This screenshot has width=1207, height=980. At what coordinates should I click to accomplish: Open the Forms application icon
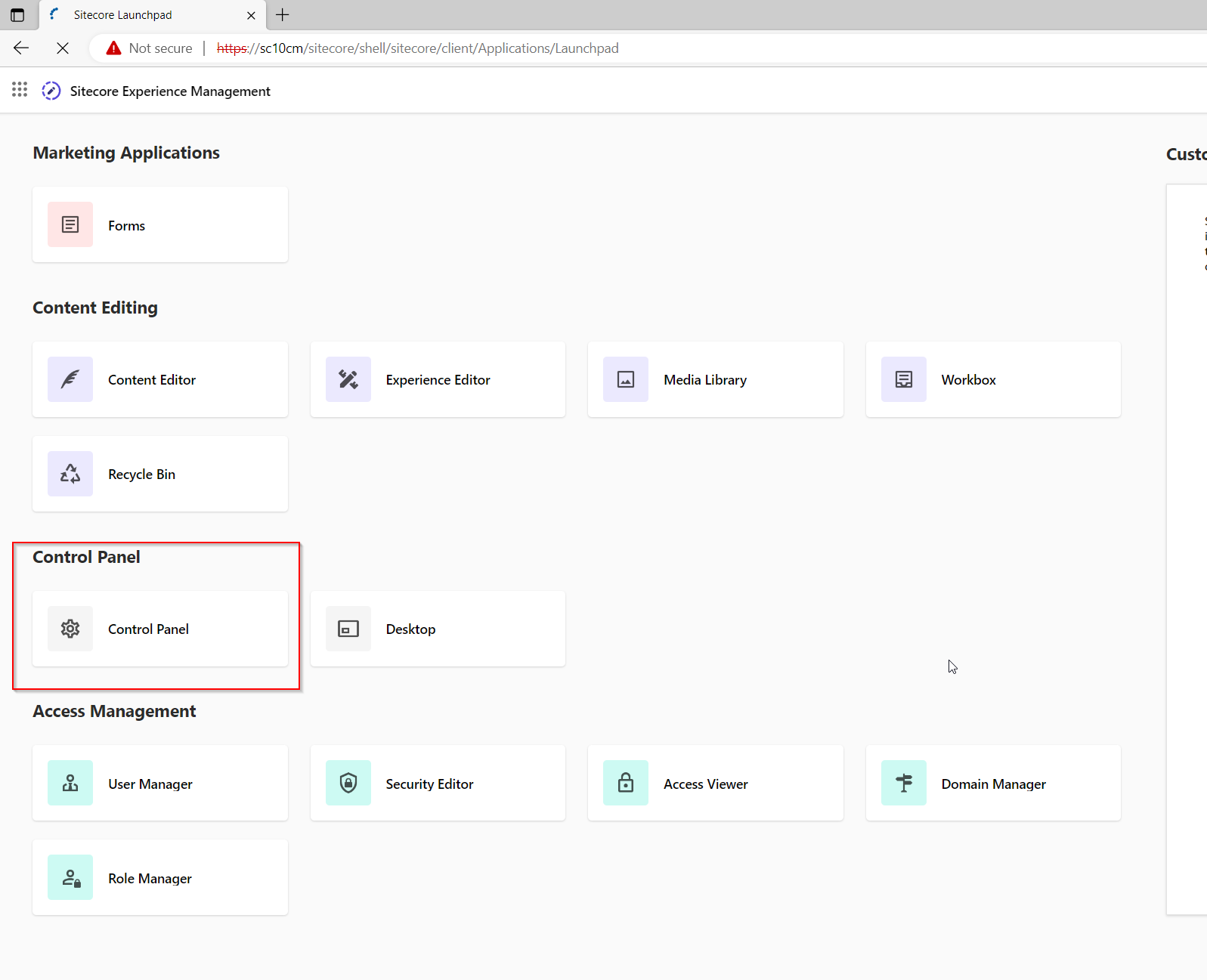point(70,224)
